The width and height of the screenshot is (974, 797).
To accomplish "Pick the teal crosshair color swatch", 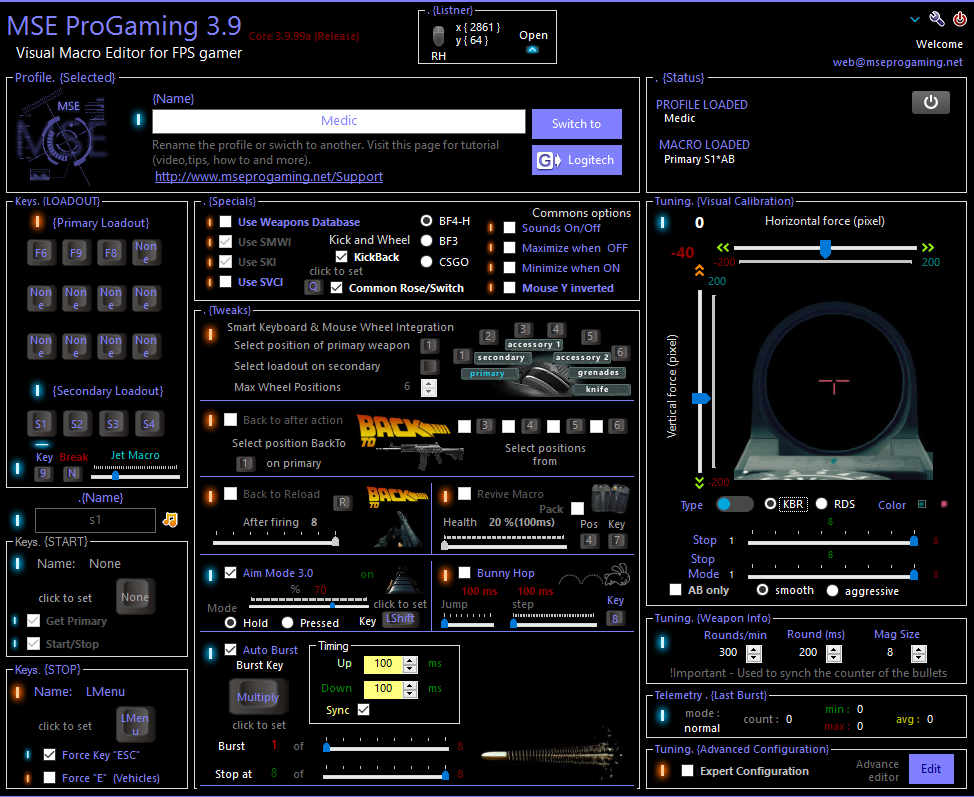I will [x=922, y=504].
